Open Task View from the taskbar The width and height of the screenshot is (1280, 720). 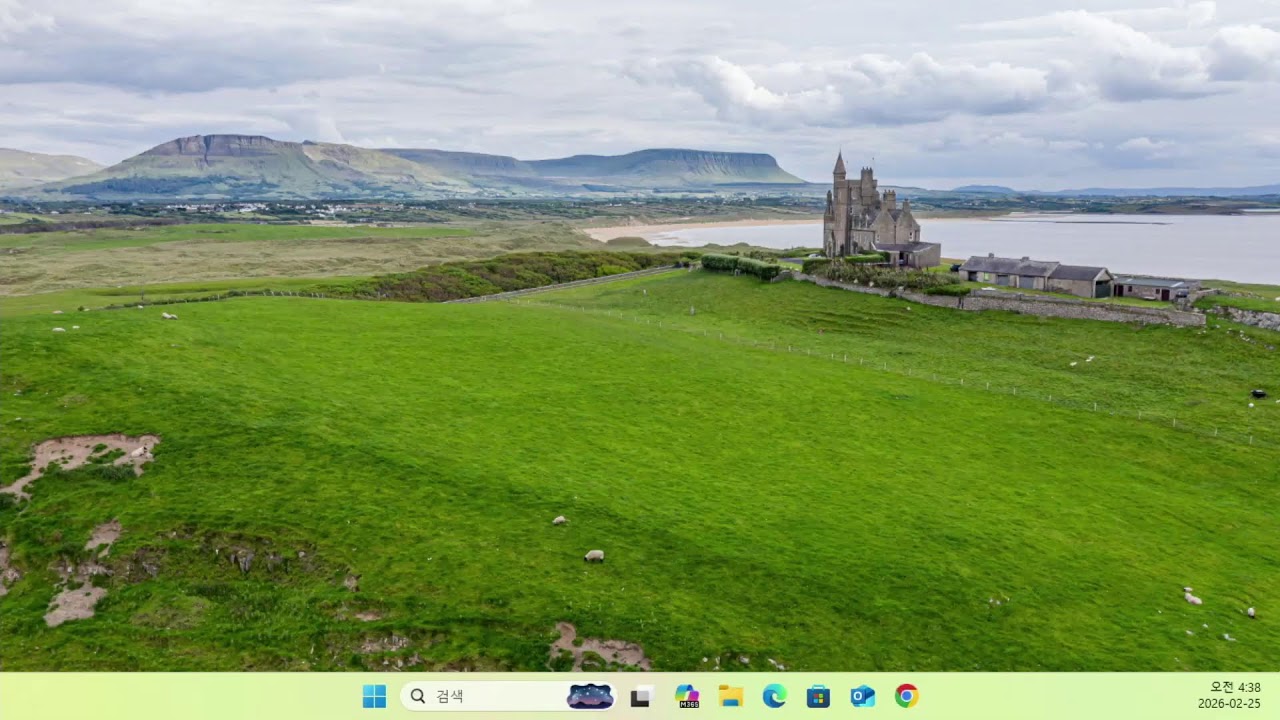coord(642,696)
